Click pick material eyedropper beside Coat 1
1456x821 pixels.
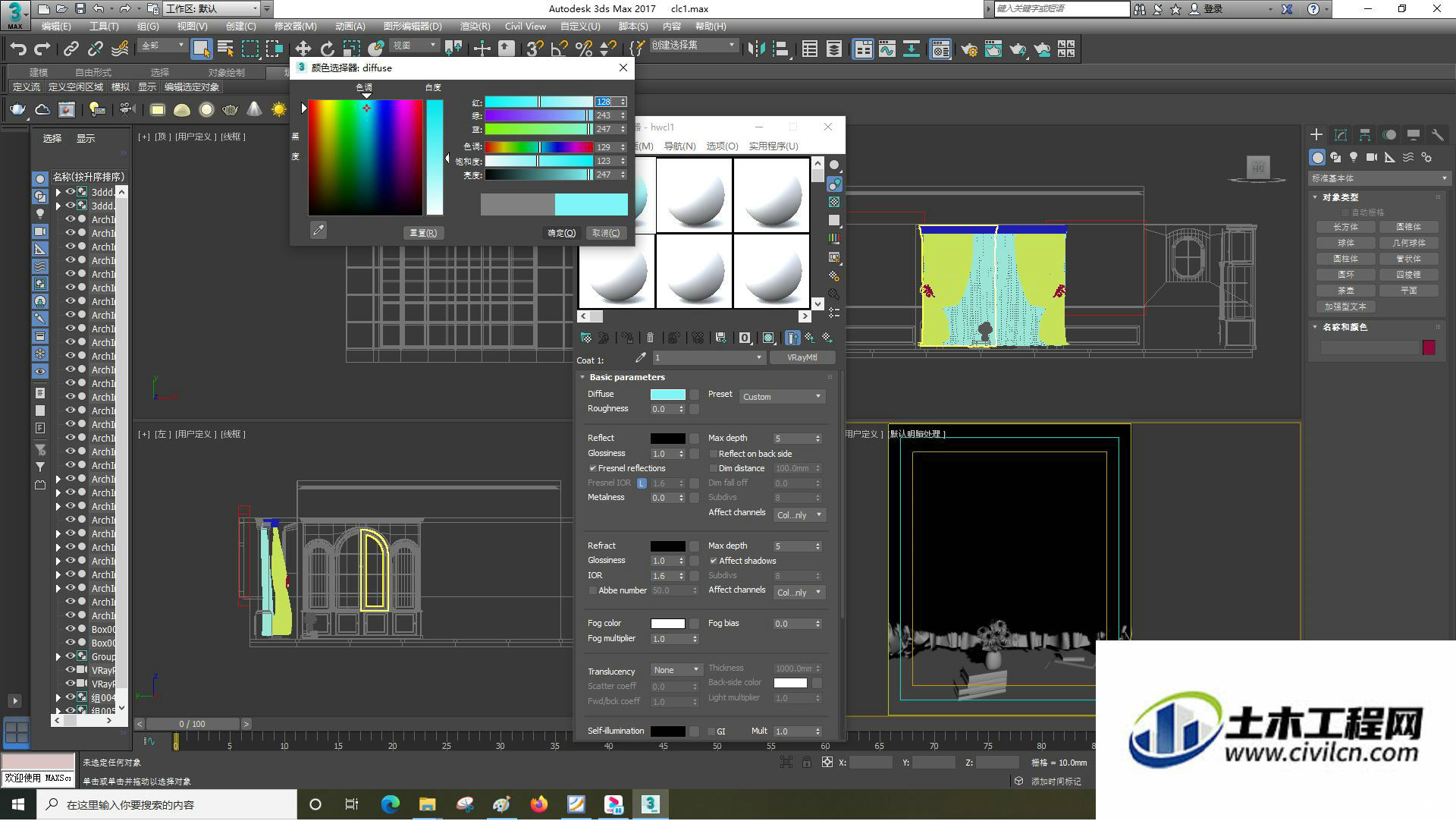click(640, 357)
